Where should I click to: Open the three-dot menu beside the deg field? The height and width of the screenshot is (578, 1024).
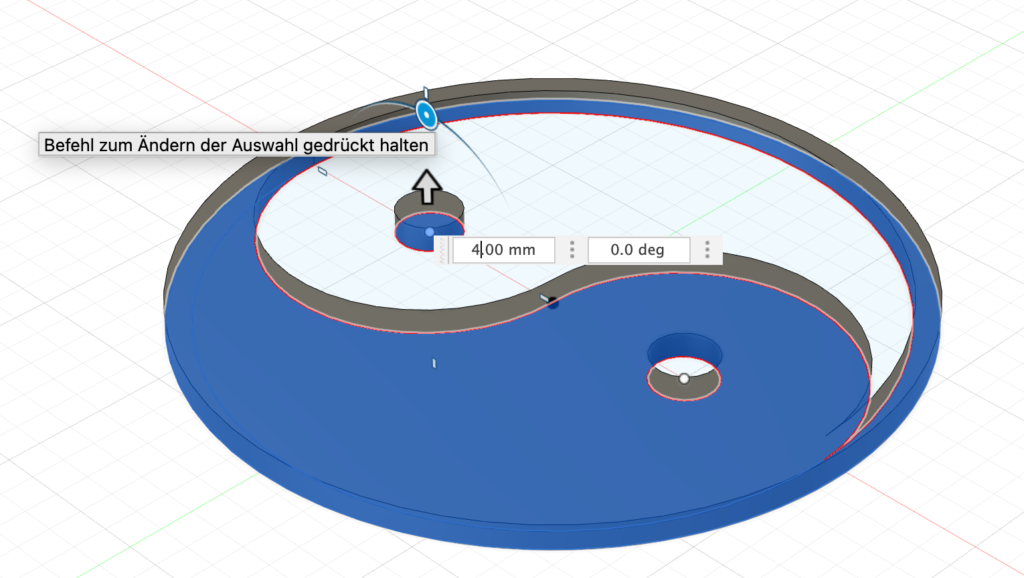707,250
